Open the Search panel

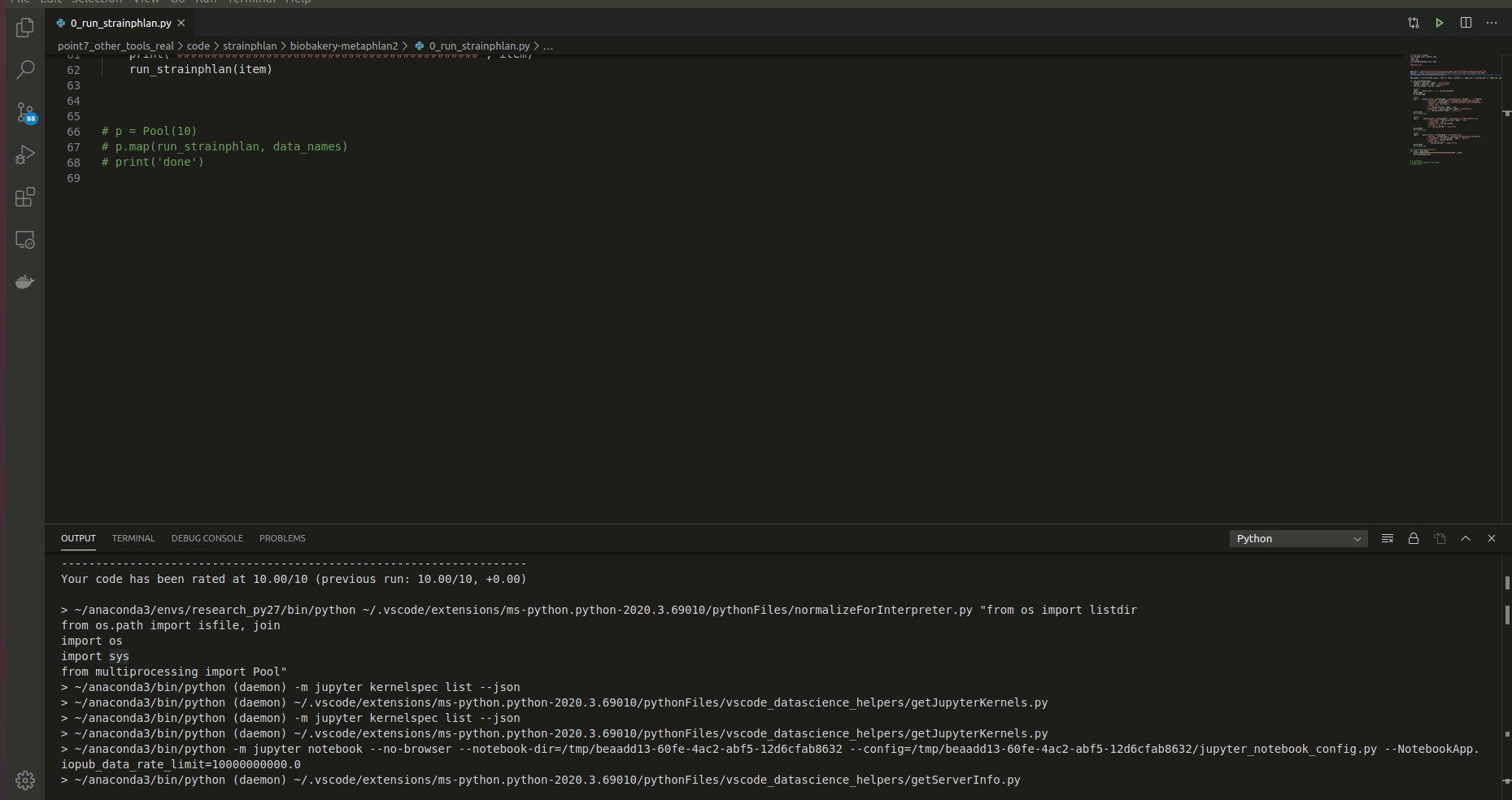tap(24, 69)
